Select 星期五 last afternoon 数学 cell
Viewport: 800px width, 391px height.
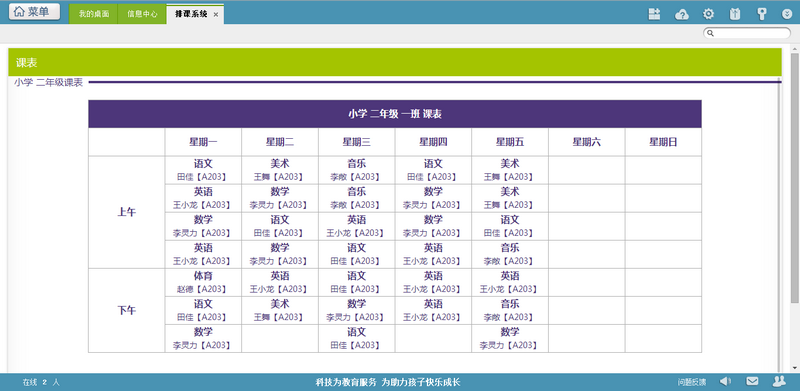coord(510,338)
